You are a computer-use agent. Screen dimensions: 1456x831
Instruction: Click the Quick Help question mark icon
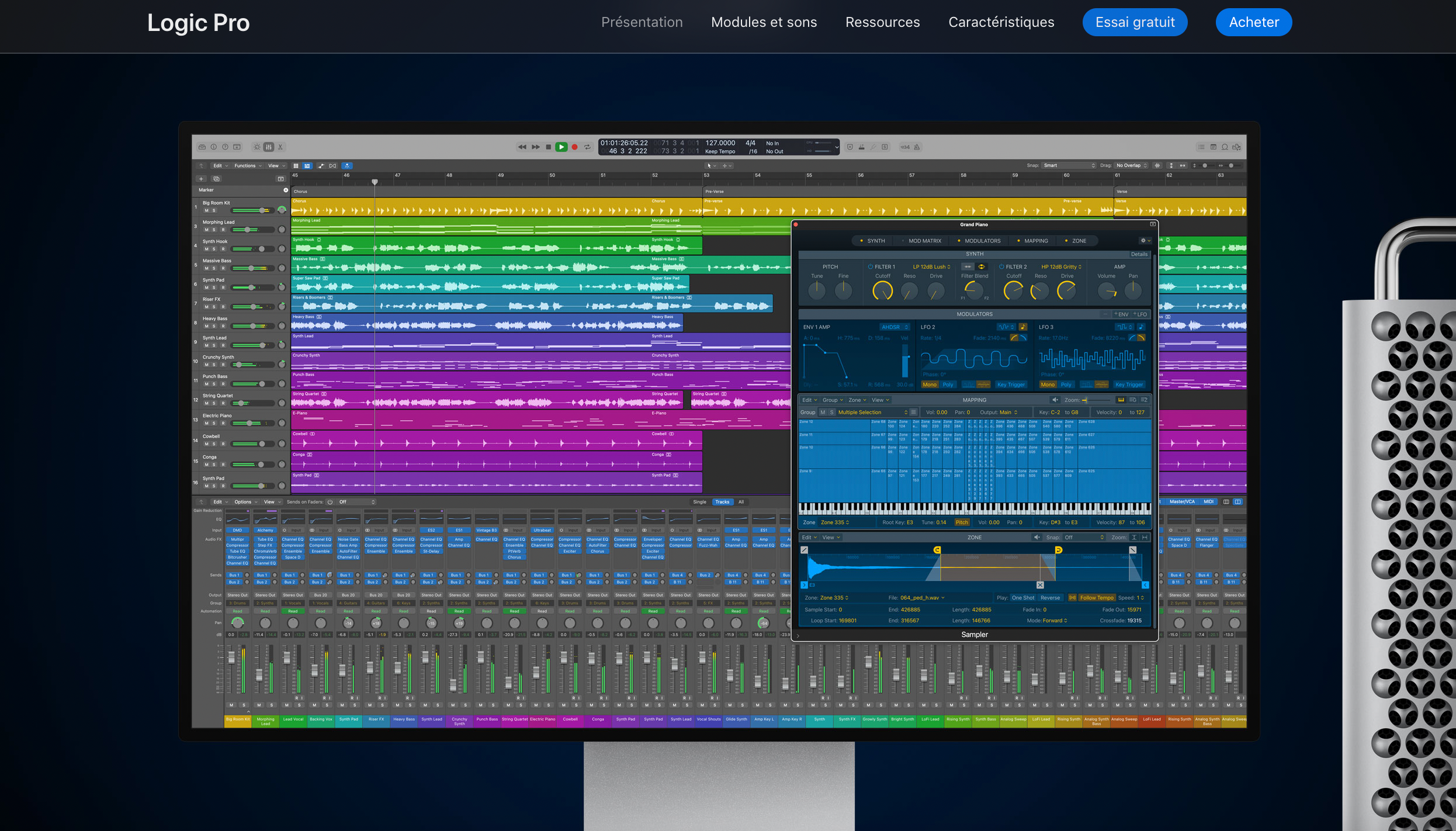pos(225,147)
